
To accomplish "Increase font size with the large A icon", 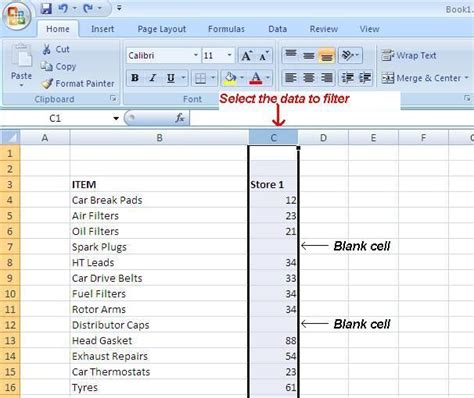I will click(247, 56).
